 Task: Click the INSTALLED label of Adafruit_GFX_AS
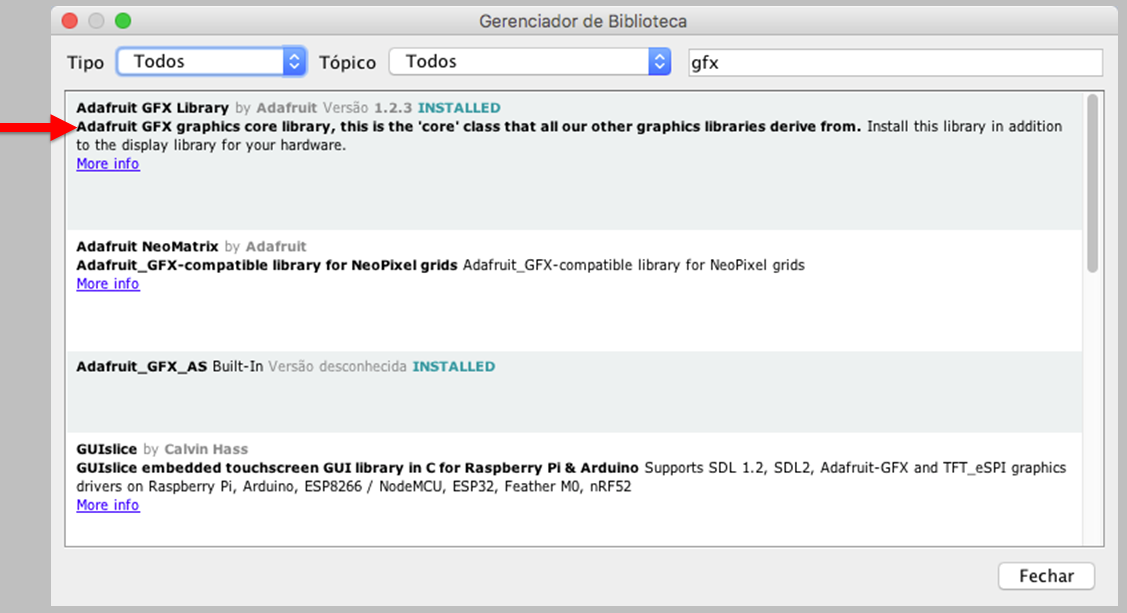[x=454, y=367]
